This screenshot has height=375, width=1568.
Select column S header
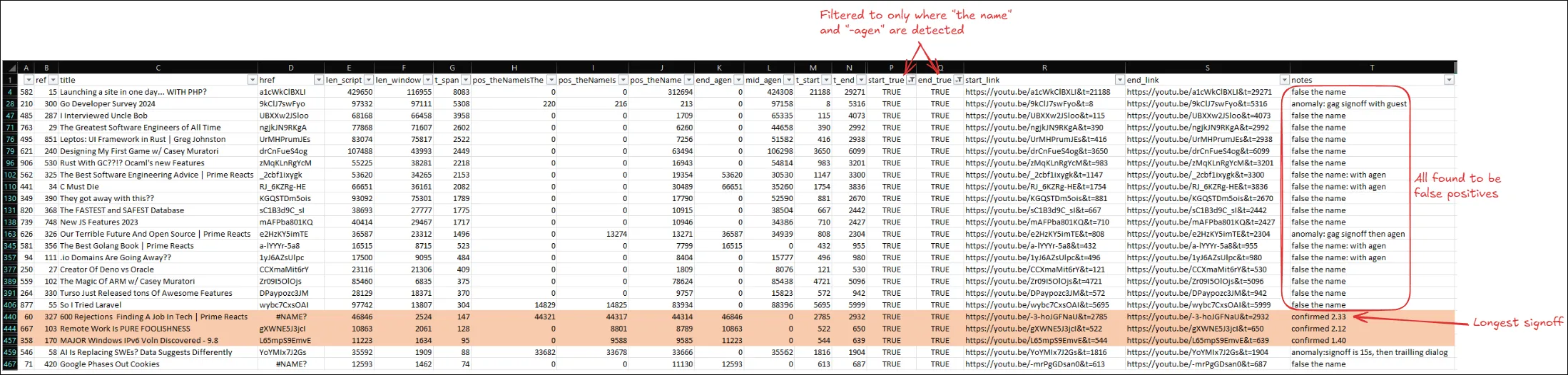point(1208,68)
